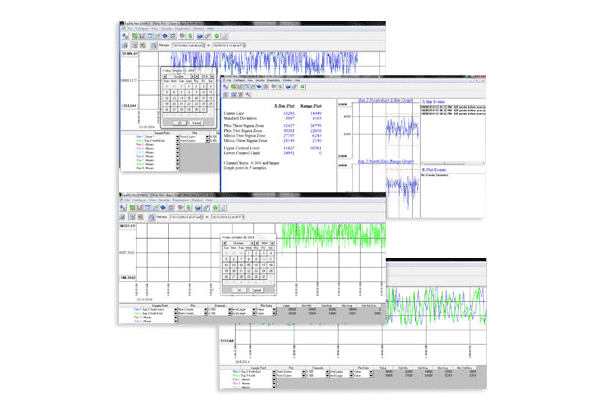
Task: Click red magnifier icon in statistics window second row
Action: [248, 95]
